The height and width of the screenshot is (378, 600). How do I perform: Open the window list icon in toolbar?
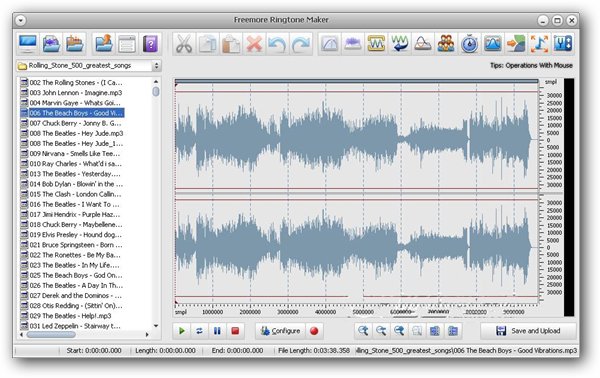pos(127,44)
